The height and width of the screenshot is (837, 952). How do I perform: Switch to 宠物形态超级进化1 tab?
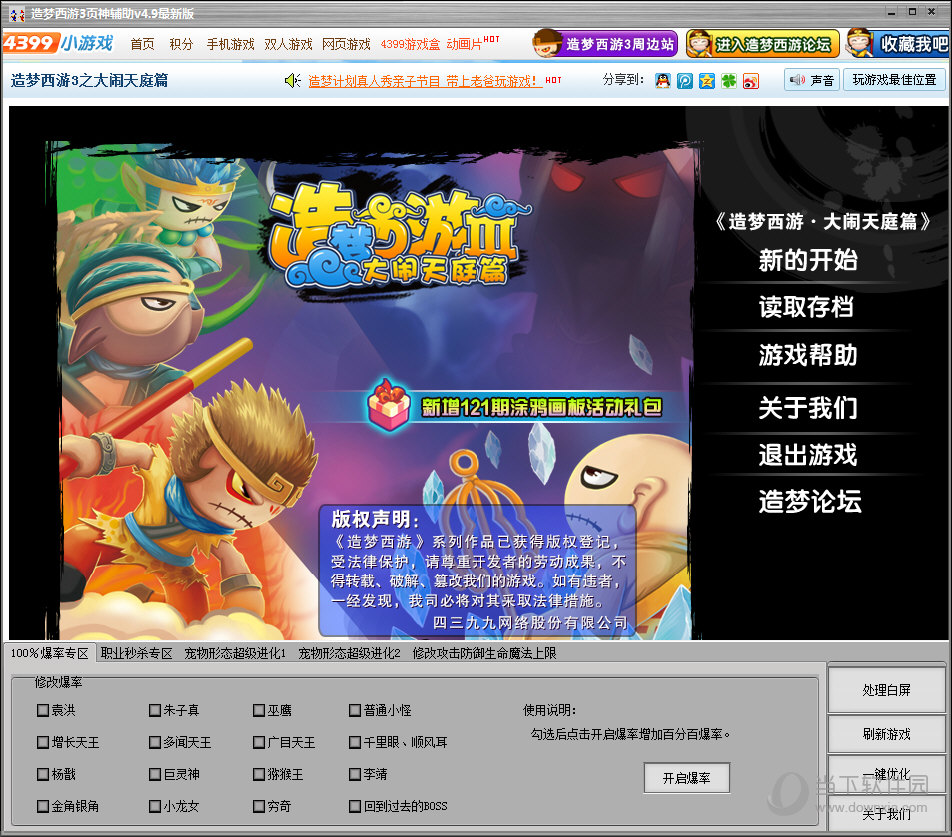click(235, 653)
